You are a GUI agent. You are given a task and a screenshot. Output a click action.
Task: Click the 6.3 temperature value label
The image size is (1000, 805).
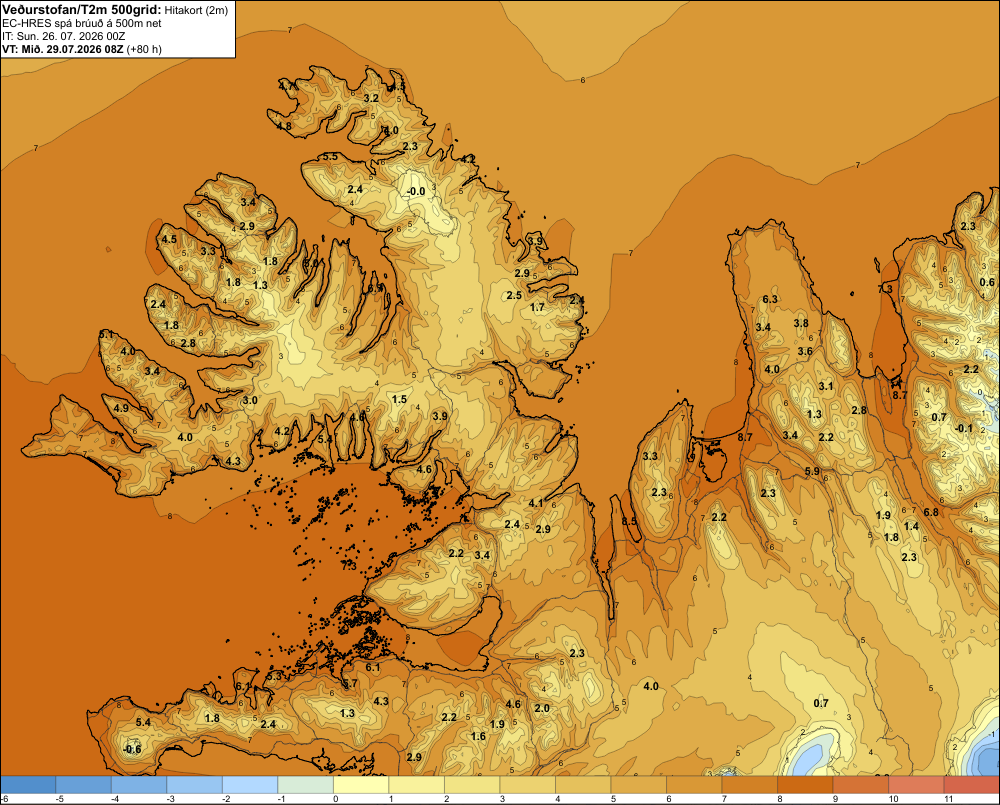pyautogui.click(x=770, y=299)
